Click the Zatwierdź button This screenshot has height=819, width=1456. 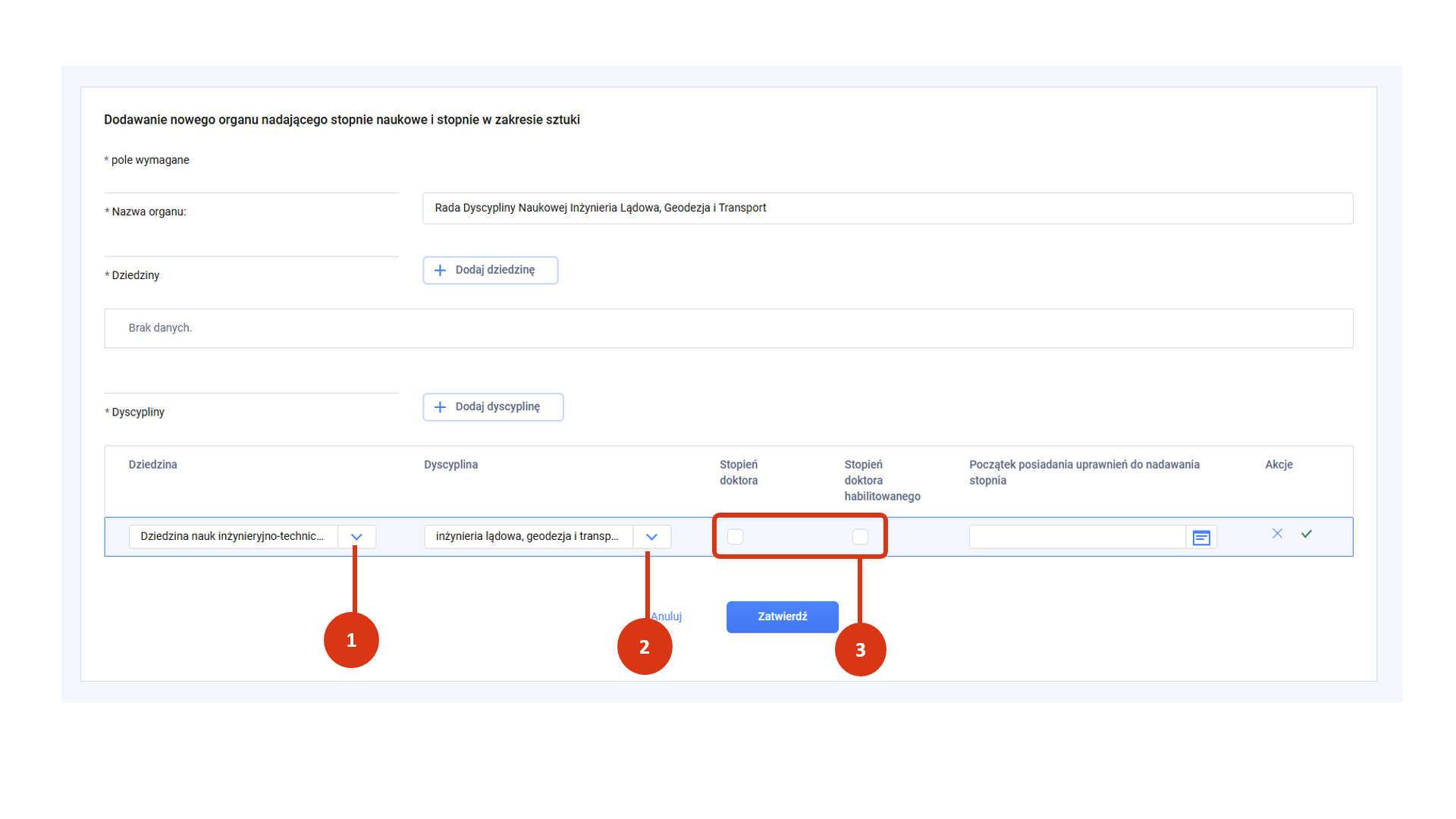click(783, 617)
